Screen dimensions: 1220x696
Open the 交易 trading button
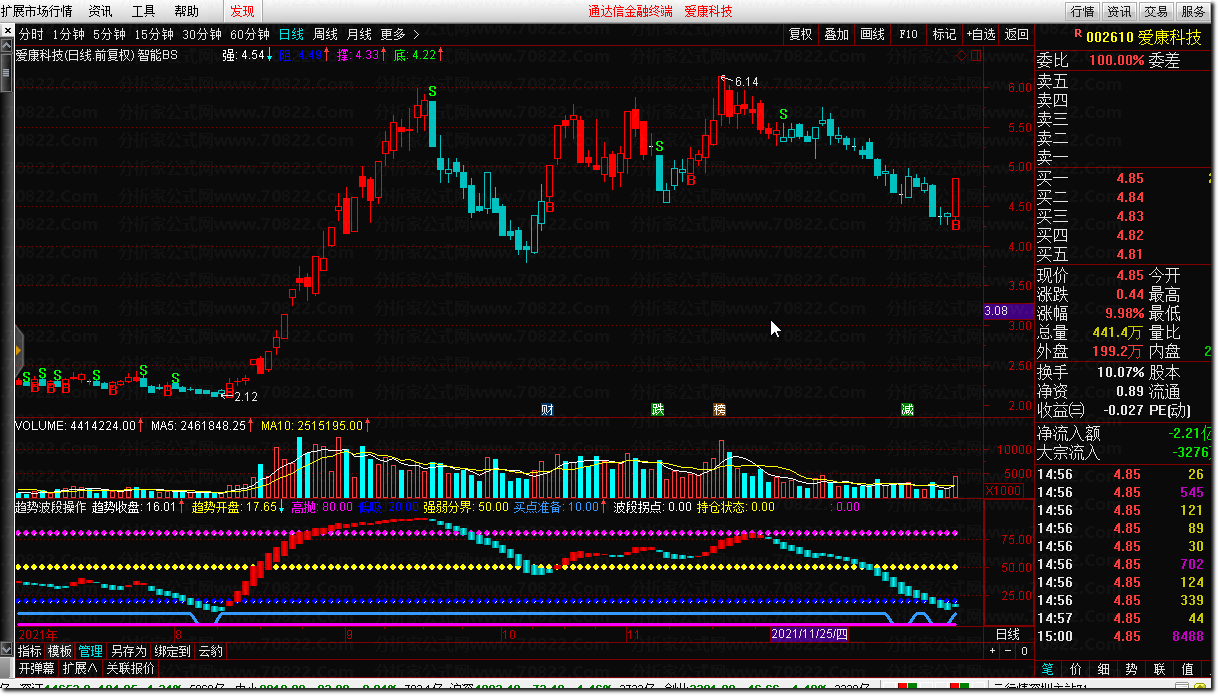point(1156,12)
